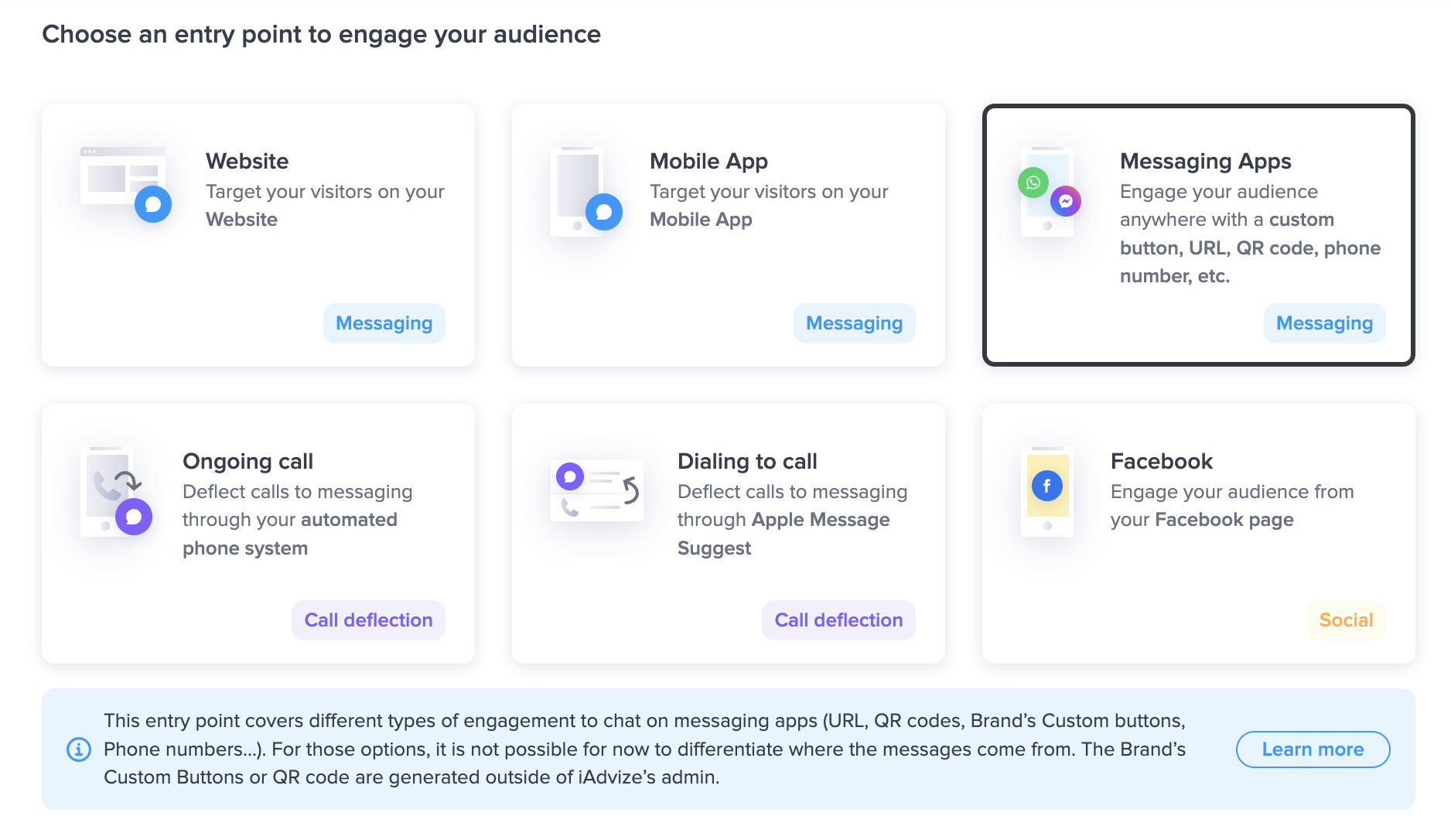Choose the Dialing to call heading
This screenshot has width=1451, height=840.
[747, 461]
